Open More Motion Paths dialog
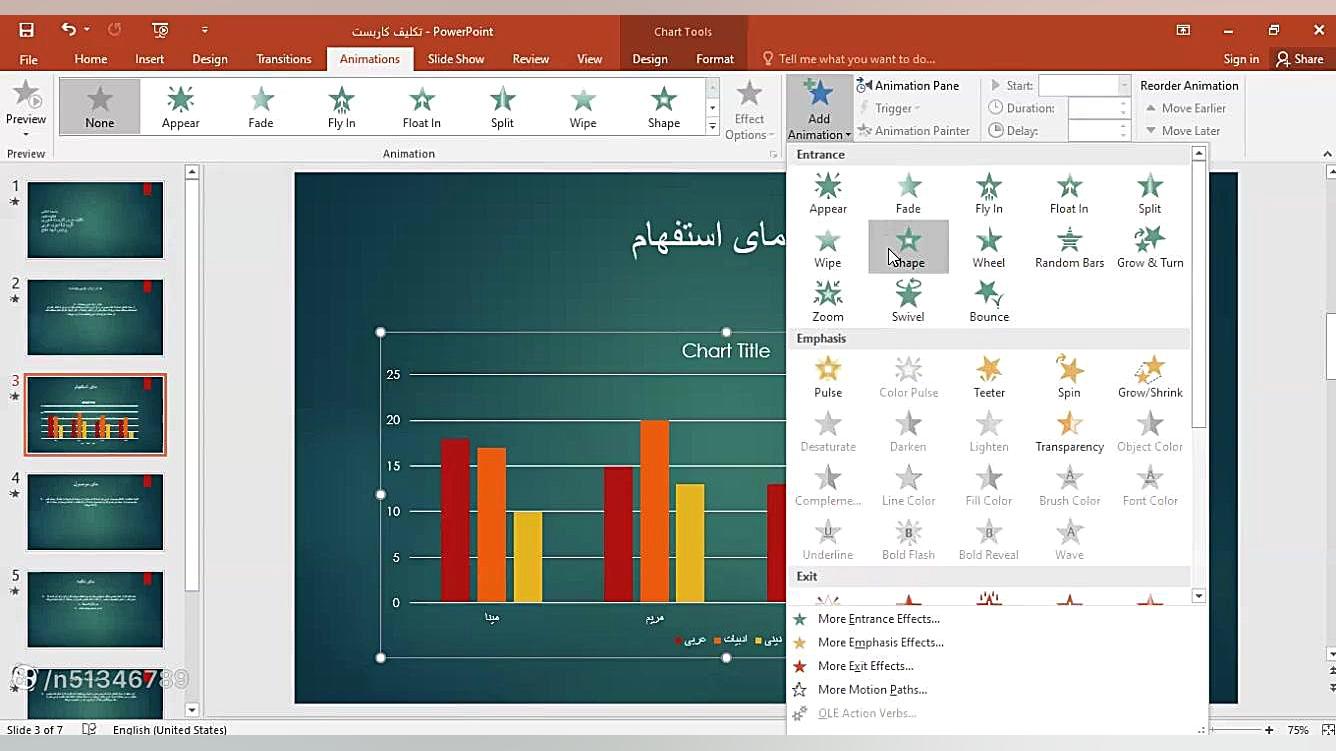Viewport: 1336px width, 751px height. pos(872,689)
